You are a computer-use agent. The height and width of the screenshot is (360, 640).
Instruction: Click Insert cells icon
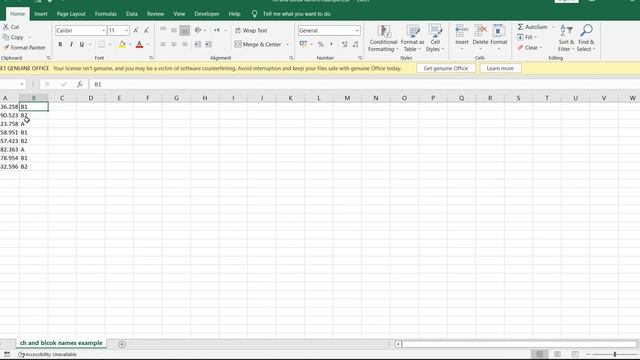(x=462, y=31)
